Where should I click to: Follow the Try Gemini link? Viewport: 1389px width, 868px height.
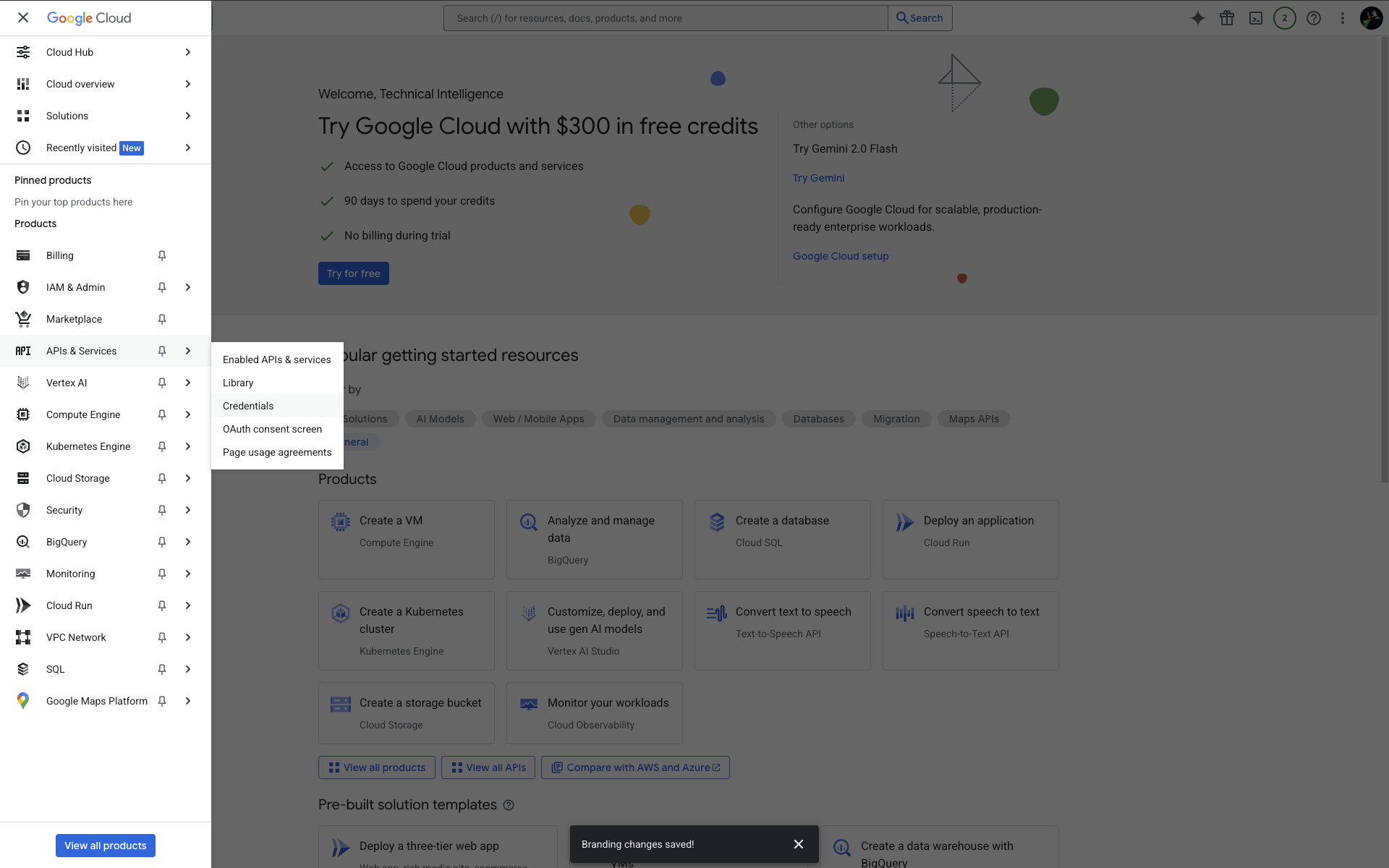pyautogui.click(x=818, y=178)
